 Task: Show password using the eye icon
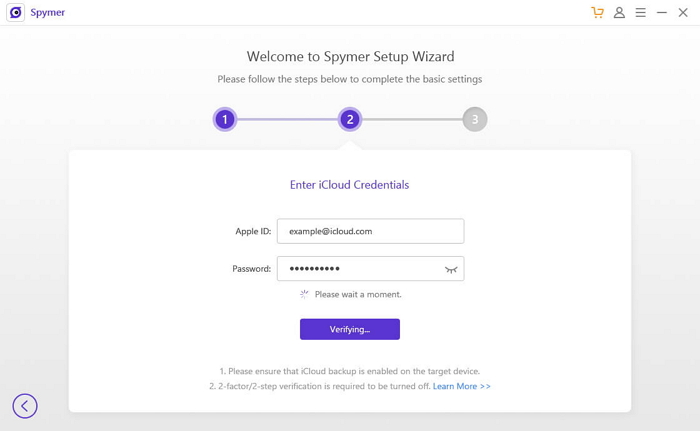coord(451,269)
